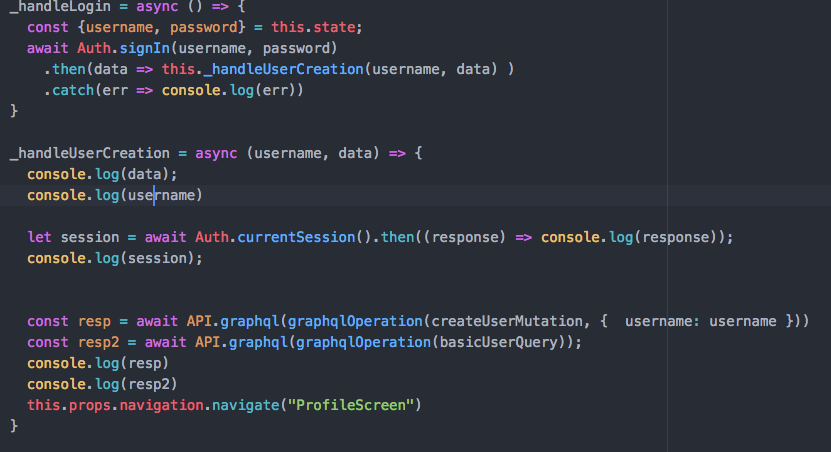Click 'username' in console.log(username)
The width and height of the screenshot is (831, 452).
pyautogui.click(x=162, y=195)
